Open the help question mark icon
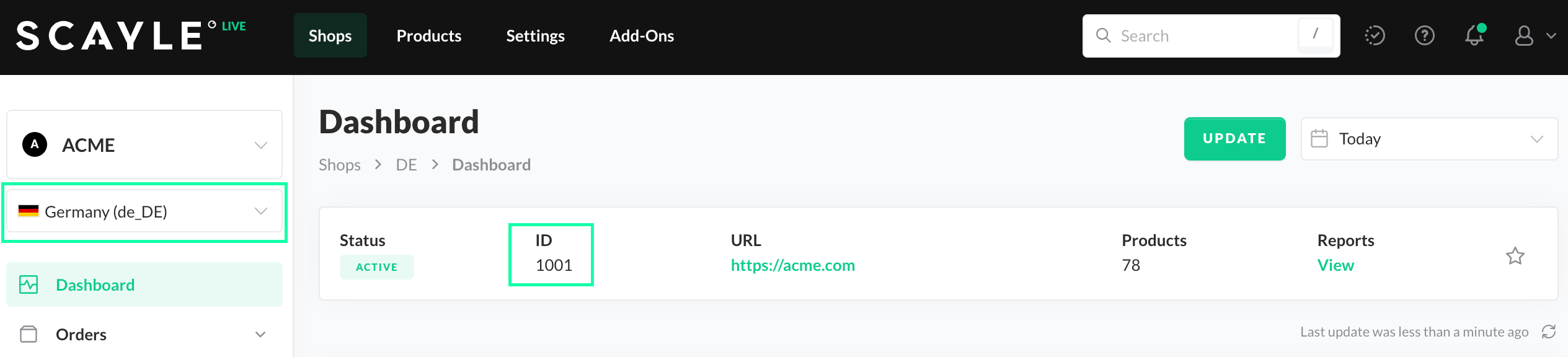 [1424, 35]
